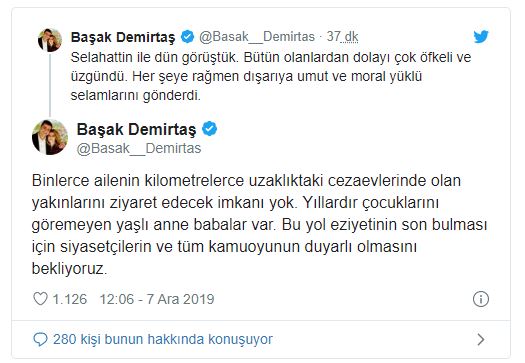Open the large Başak Demirtaş profile photo
Screen dimensions: 525x363
[50, 137]
